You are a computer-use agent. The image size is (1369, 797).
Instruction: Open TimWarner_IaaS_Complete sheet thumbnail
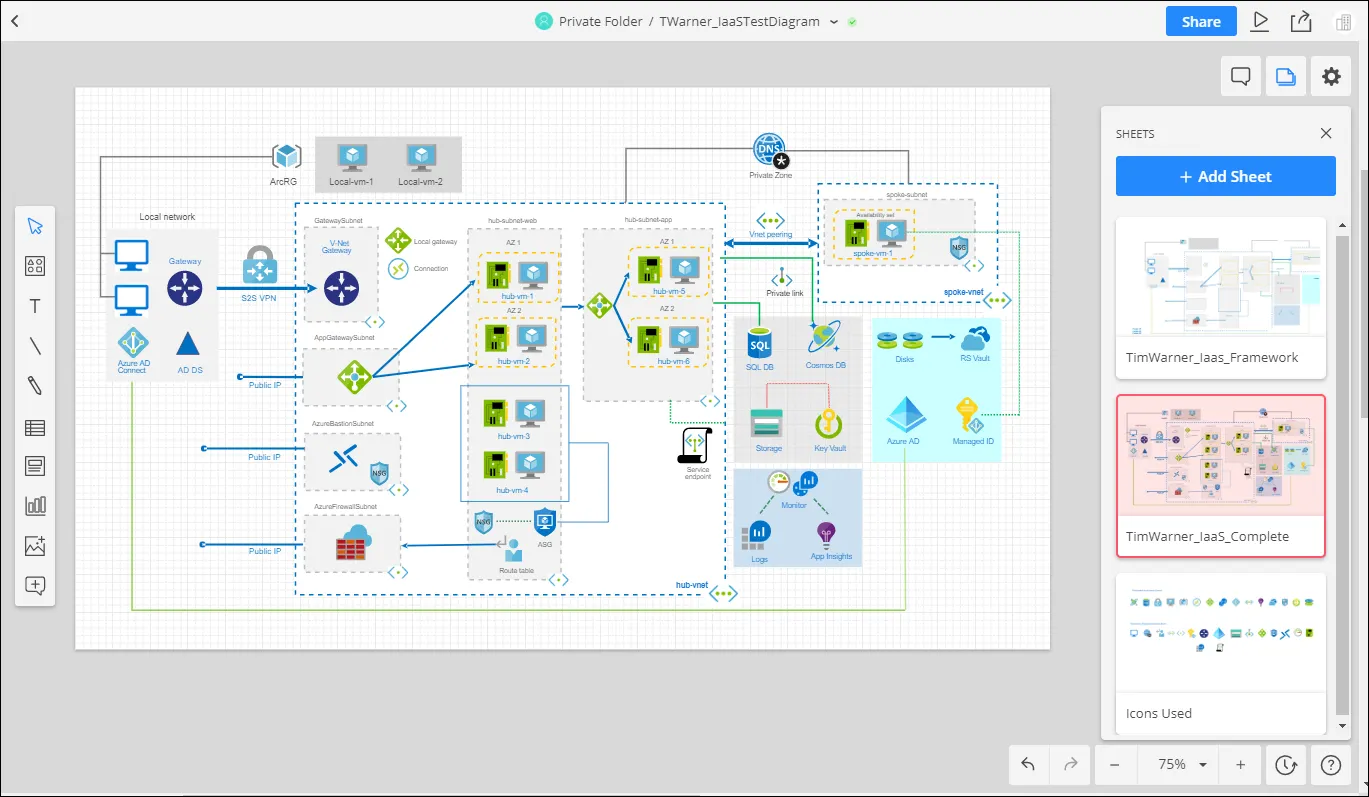[1221, 475]
